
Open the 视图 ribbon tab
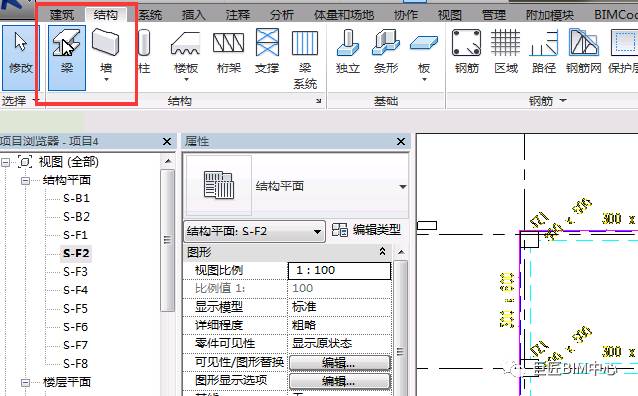click(450, 15)
